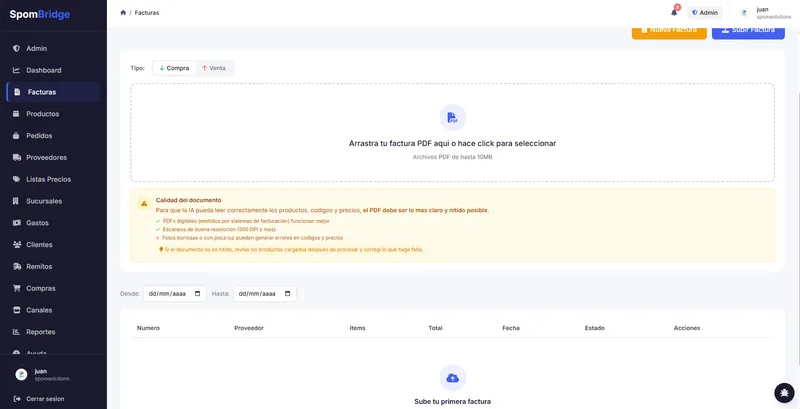Image resolution: width=800 pixels, height=409 pixels.
Task: Click the Fecha column header
Action: 511,328
